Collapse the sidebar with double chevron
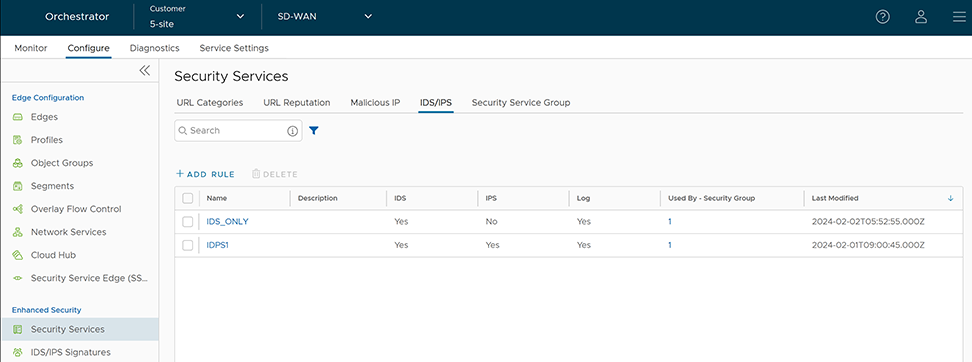Viewport: 972px width, 362px height. (x=144, y=71)
